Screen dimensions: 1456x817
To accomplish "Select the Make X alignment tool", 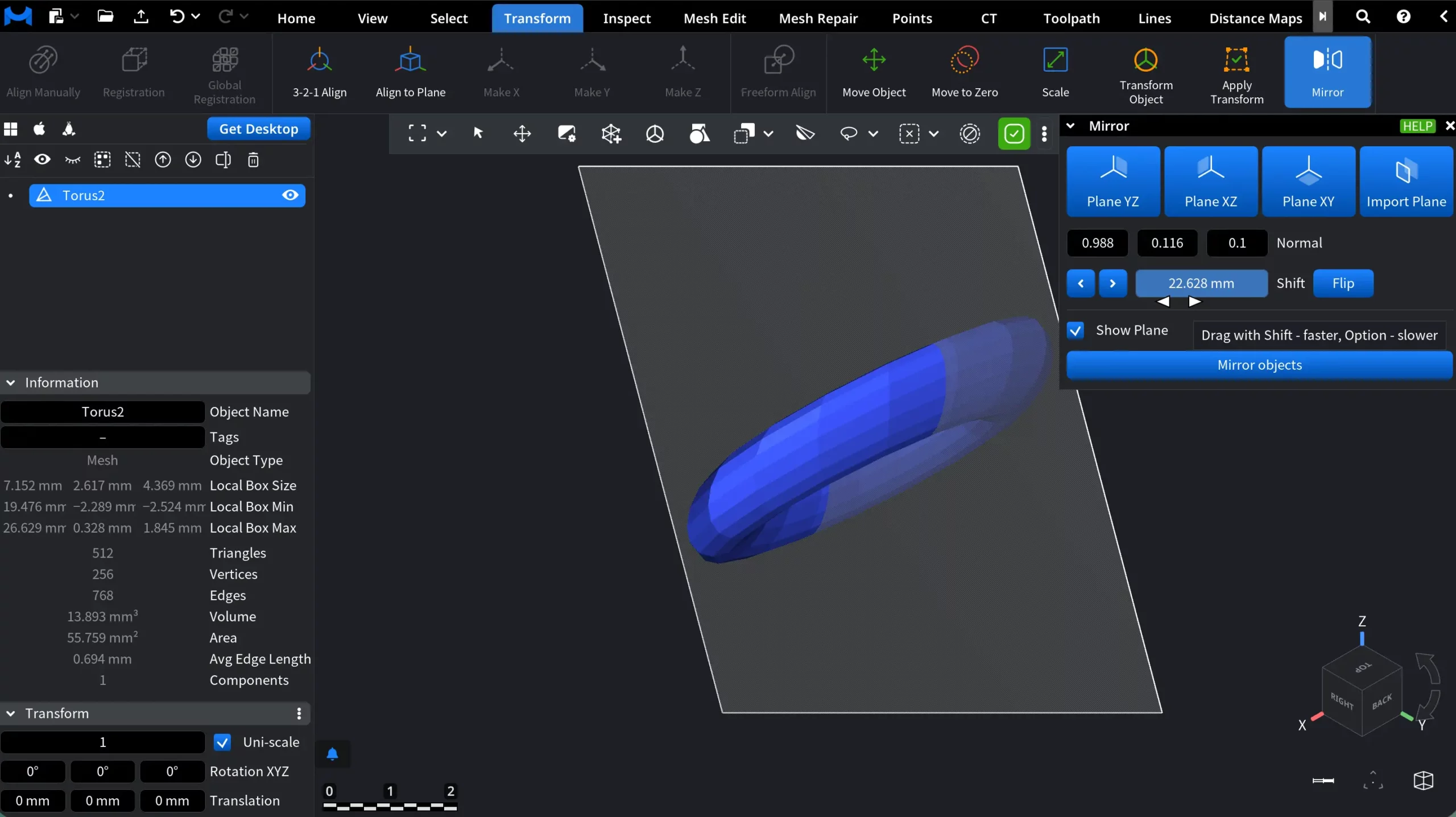I will 500,72.
